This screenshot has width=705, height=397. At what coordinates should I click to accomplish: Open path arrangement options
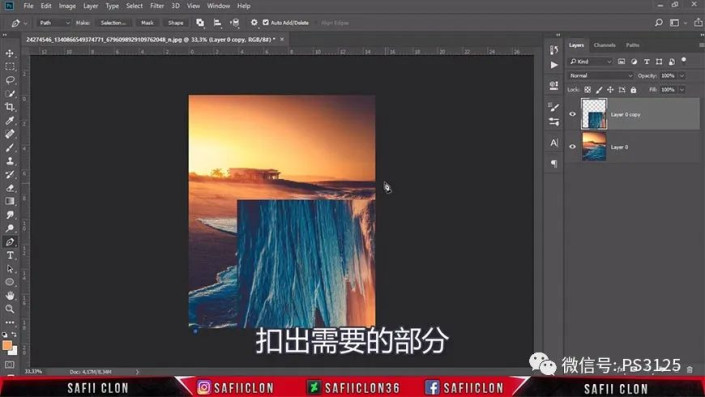tap(234, 22)
